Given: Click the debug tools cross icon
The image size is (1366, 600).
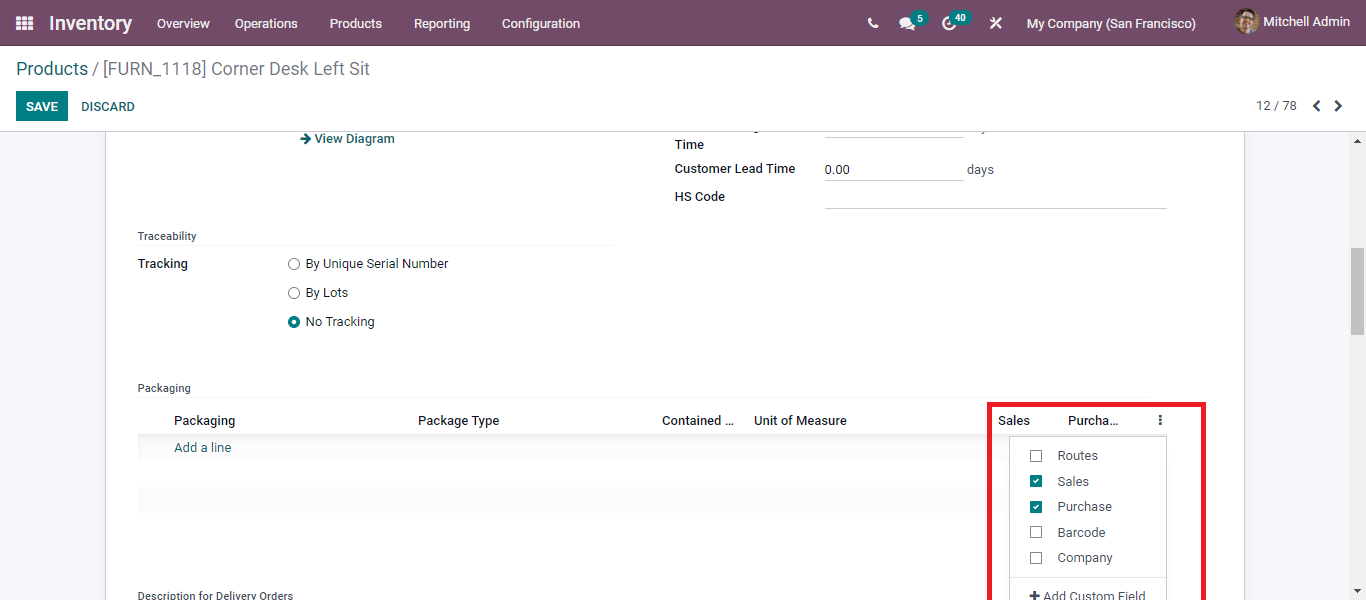Looking at the screenshot, I should [995, 23].
